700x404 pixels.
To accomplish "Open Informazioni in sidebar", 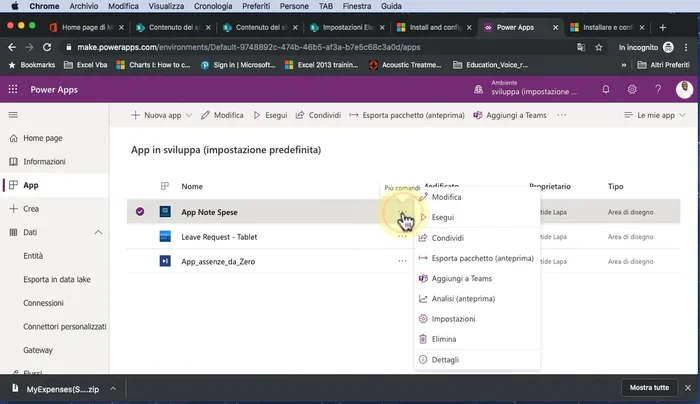I will point(44,161).
